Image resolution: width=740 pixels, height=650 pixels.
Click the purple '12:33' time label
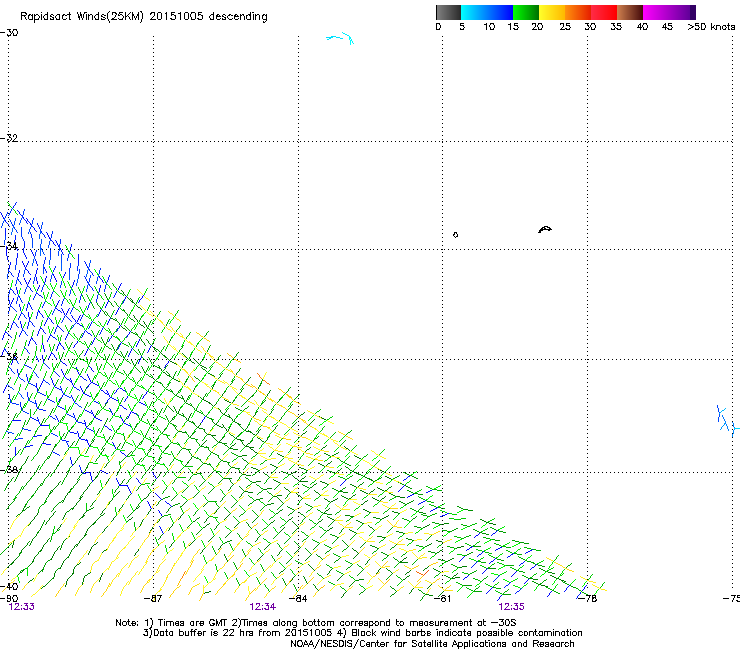click(22, 607)
